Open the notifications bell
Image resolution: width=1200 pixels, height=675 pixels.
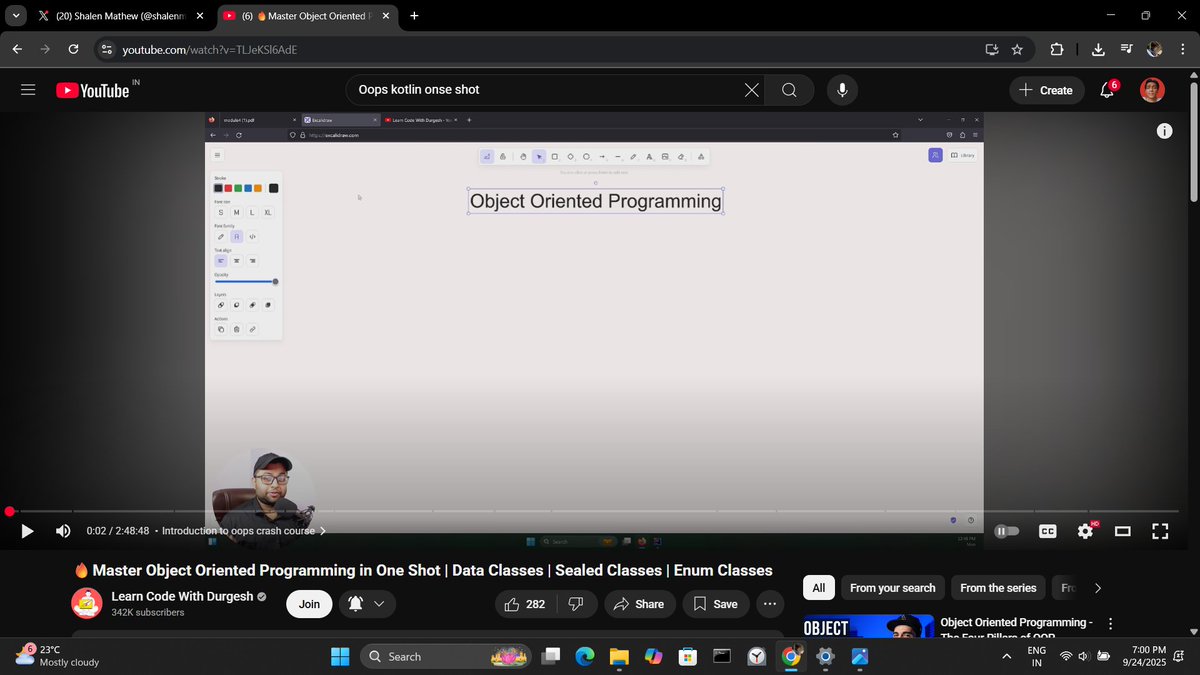click(x=1105, y=90)
